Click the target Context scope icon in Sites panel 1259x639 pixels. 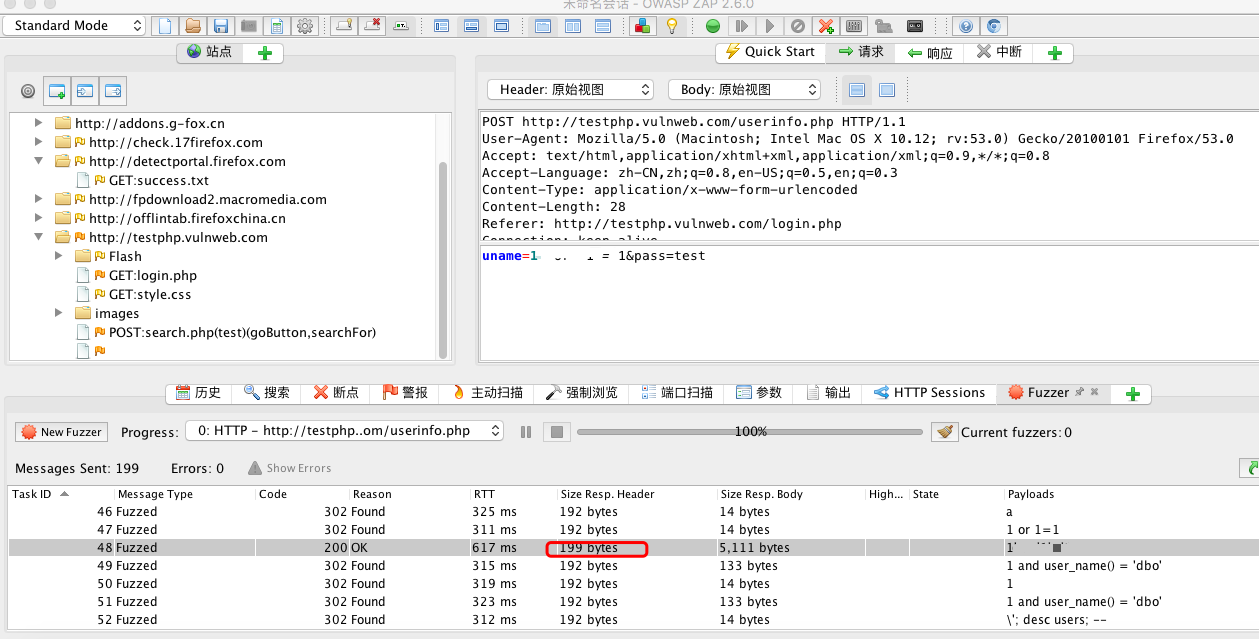click(28, 91)
